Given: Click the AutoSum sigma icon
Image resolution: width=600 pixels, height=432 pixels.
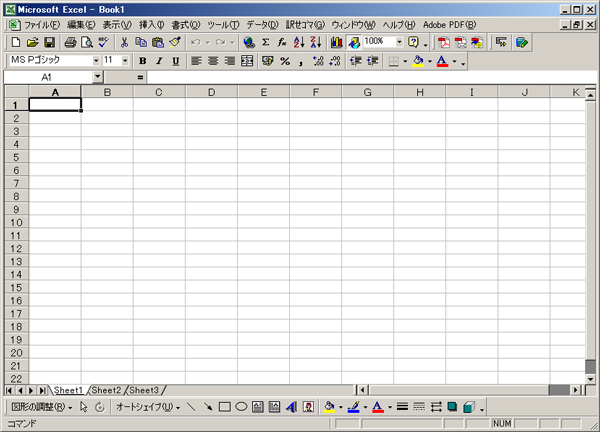Looking at the screenshot, I should click(x=266, y=42).
